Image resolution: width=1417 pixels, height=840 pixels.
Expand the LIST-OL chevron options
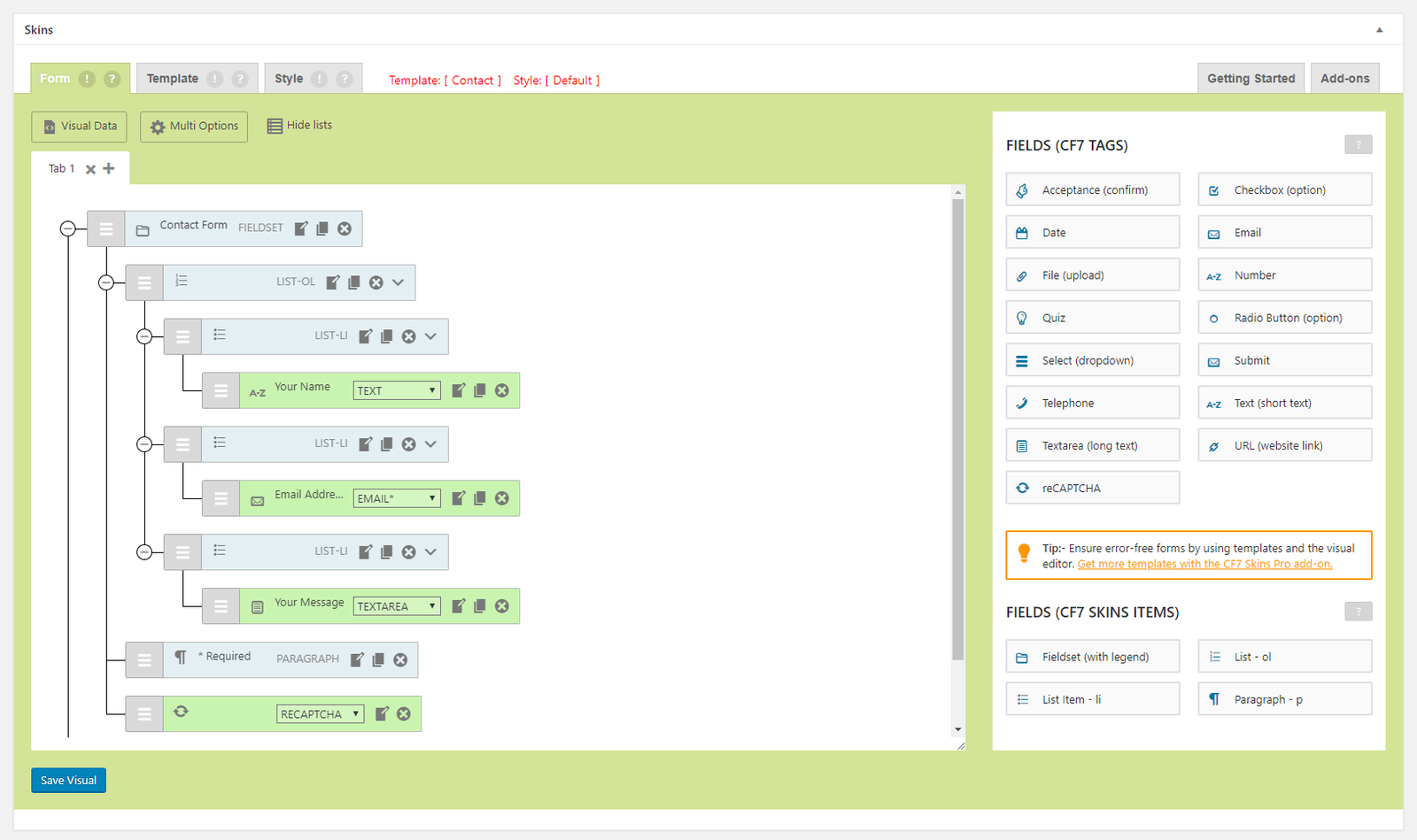point(399,282)
